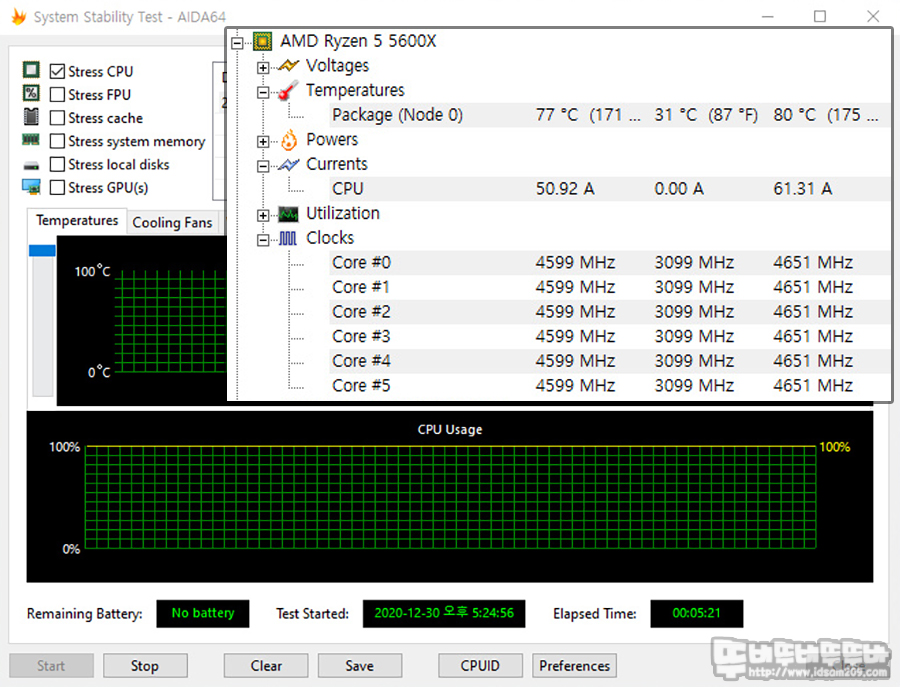
Task: Select the Core #3 clock row
Action: [x=608, y=337]
